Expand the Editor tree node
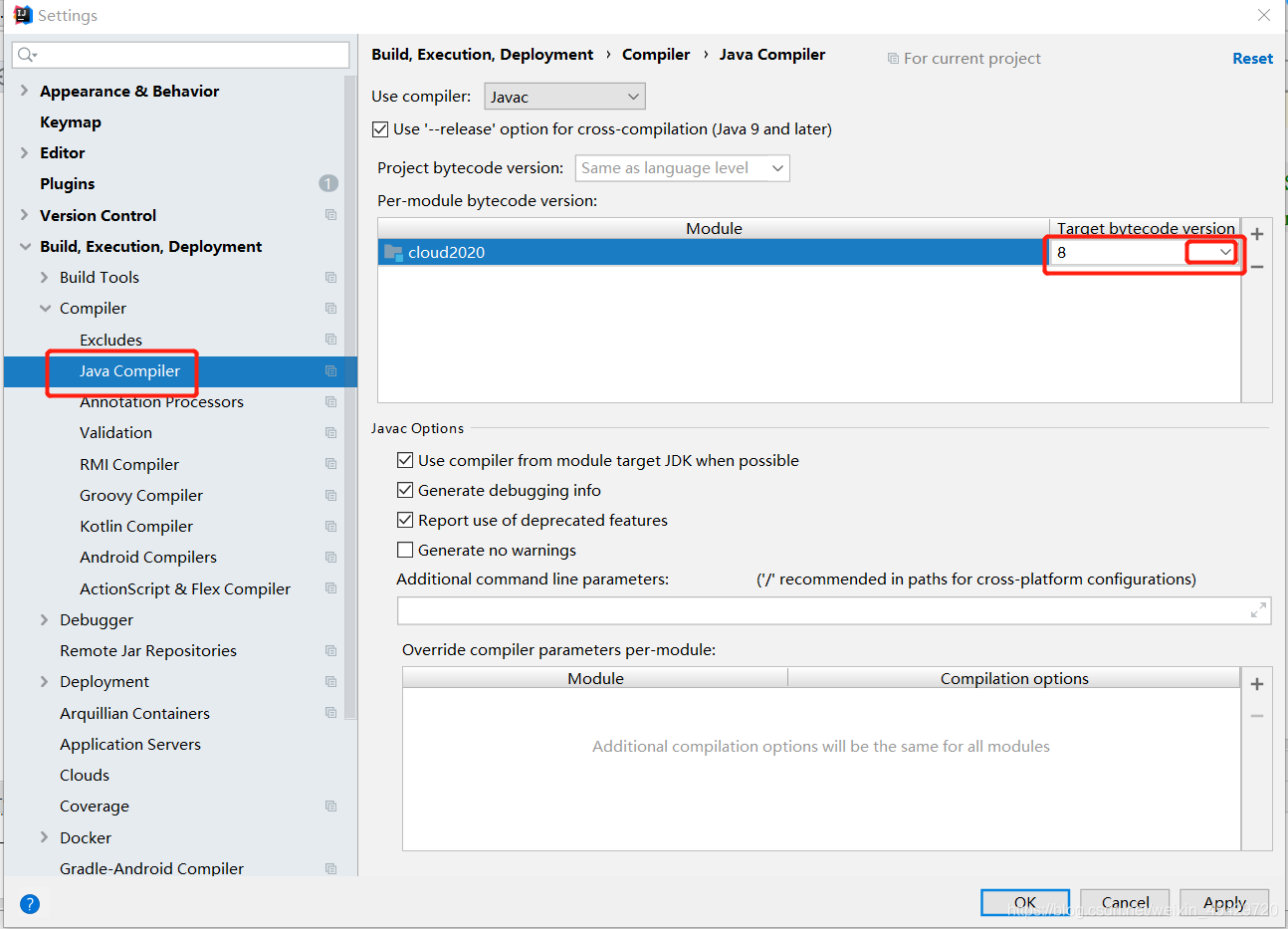The width and height of the screenshot is (1288, 929). point(24,152)
